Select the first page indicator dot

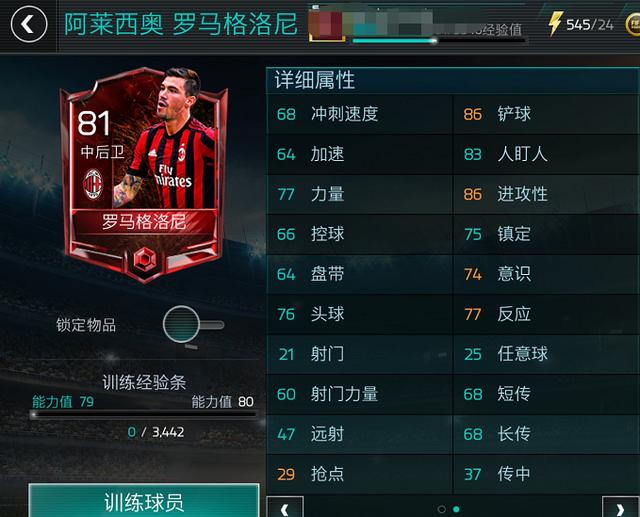click(x=441, y=509)
